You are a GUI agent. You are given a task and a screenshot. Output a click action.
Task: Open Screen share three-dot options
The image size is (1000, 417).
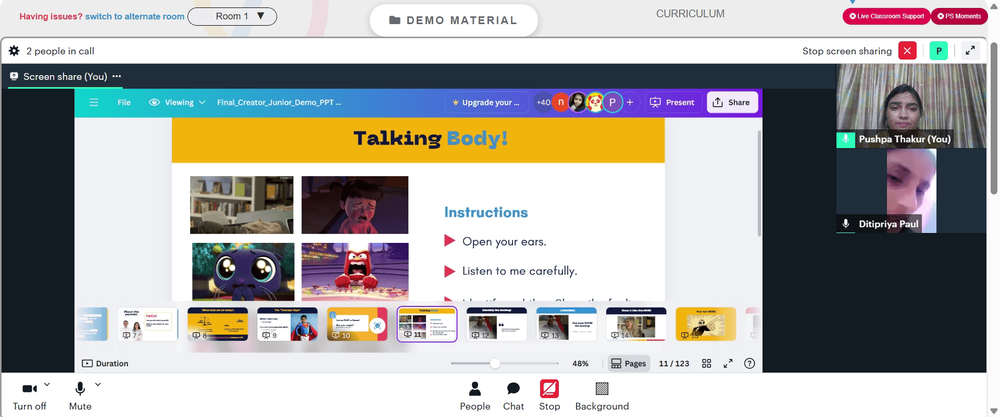(x=117, y=77)
